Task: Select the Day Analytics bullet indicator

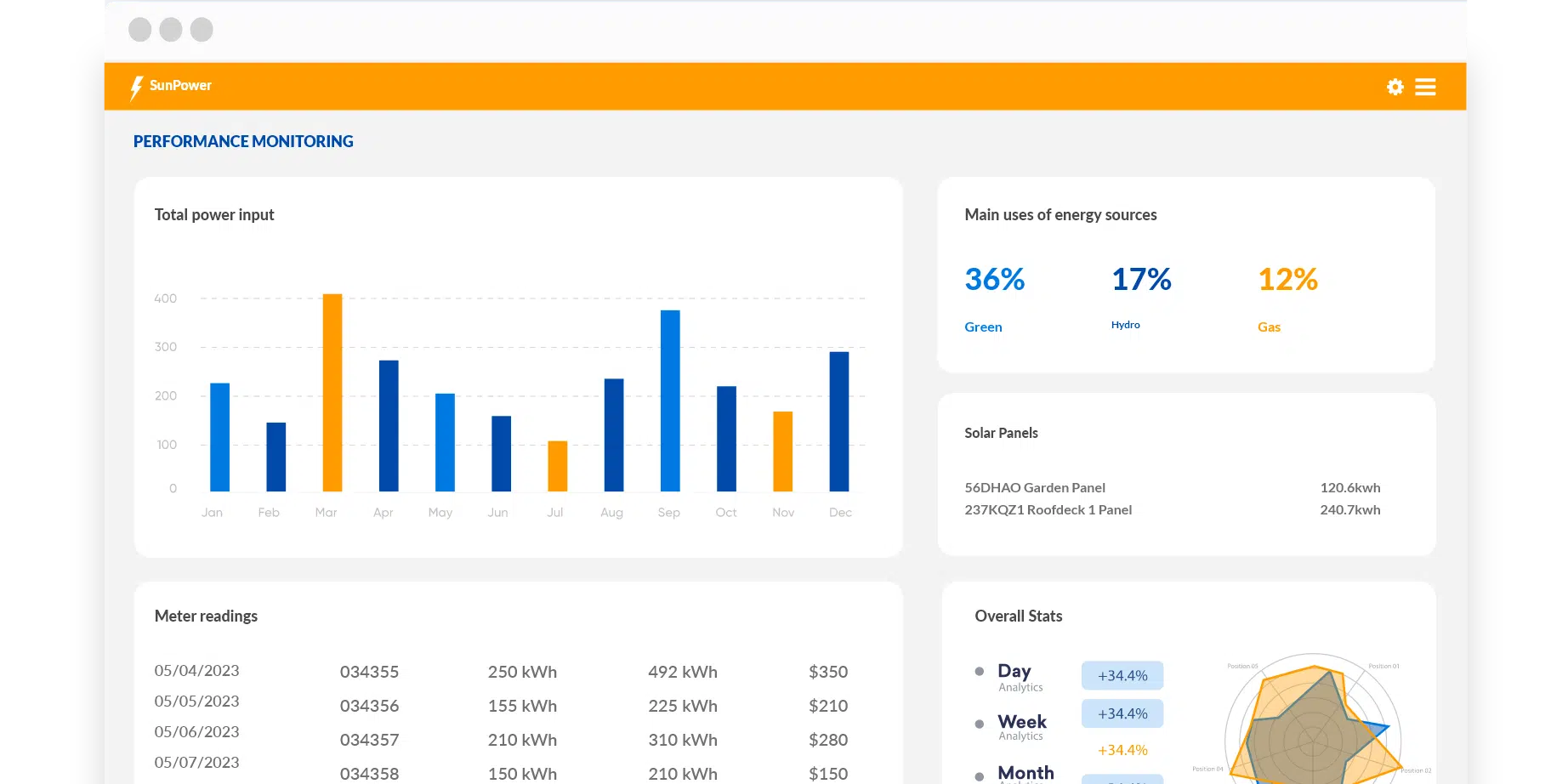Action: (978, 672)
